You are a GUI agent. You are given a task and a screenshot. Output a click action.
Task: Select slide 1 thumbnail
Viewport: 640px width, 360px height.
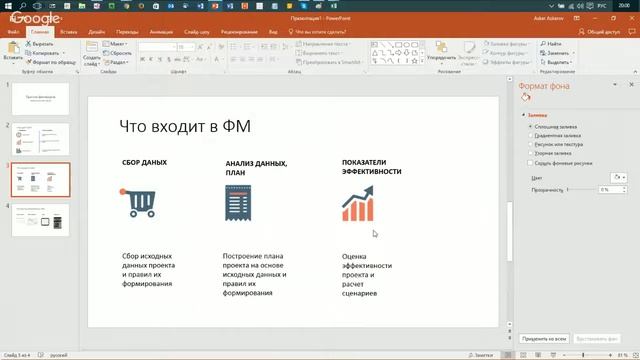click(40, 99)
